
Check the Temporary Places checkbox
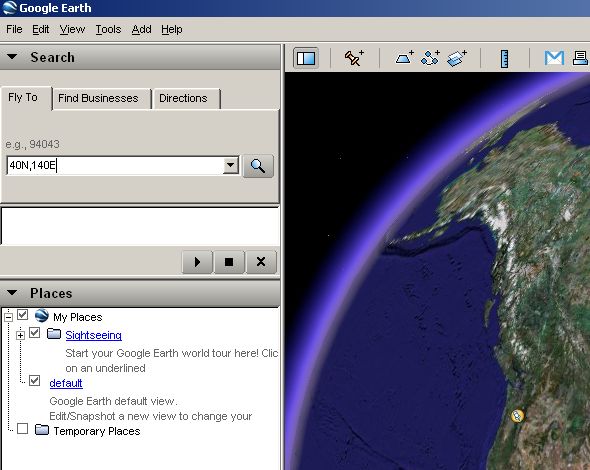23,429
